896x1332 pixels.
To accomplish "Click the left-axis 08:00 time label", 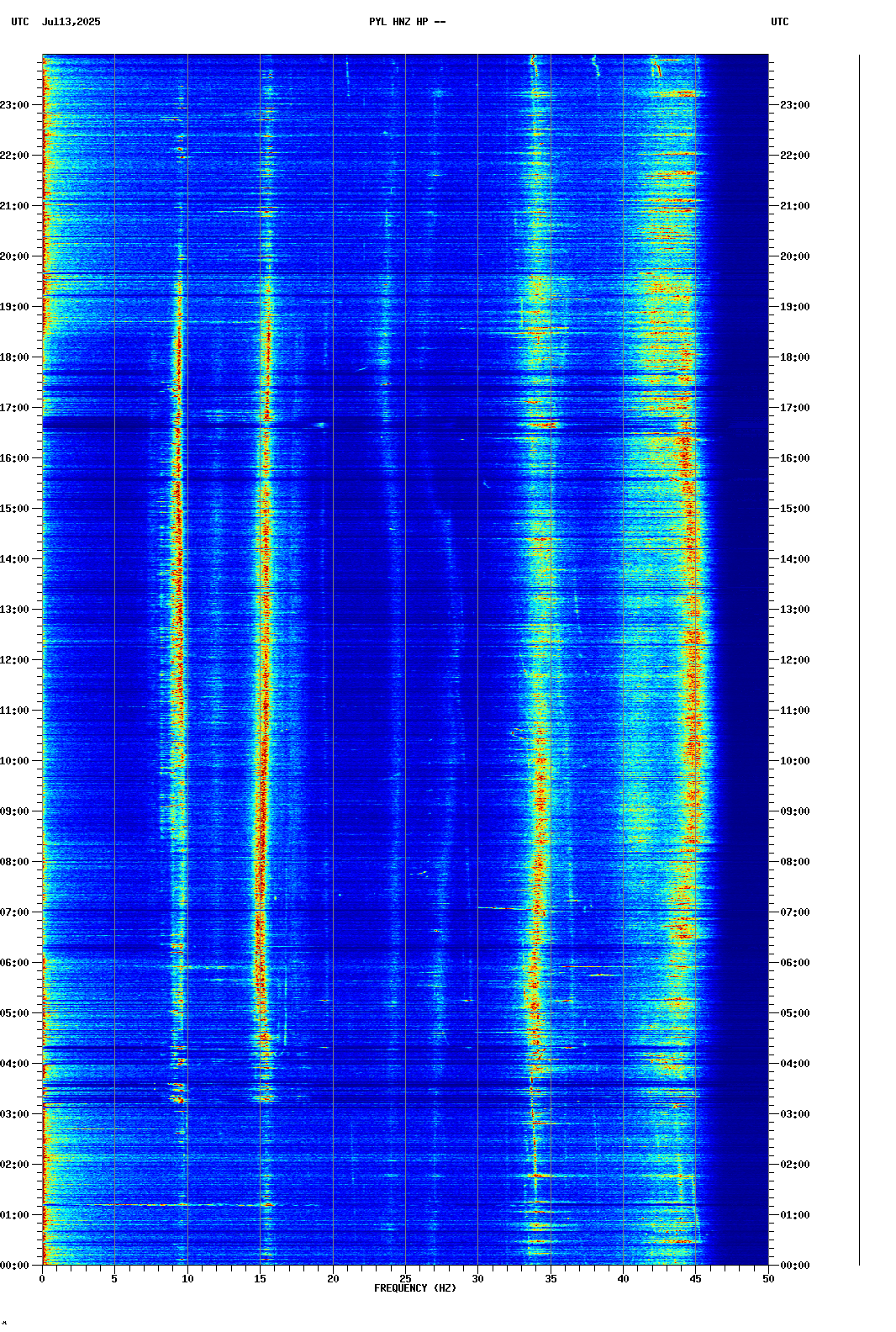I will click(x=14, y=862).
